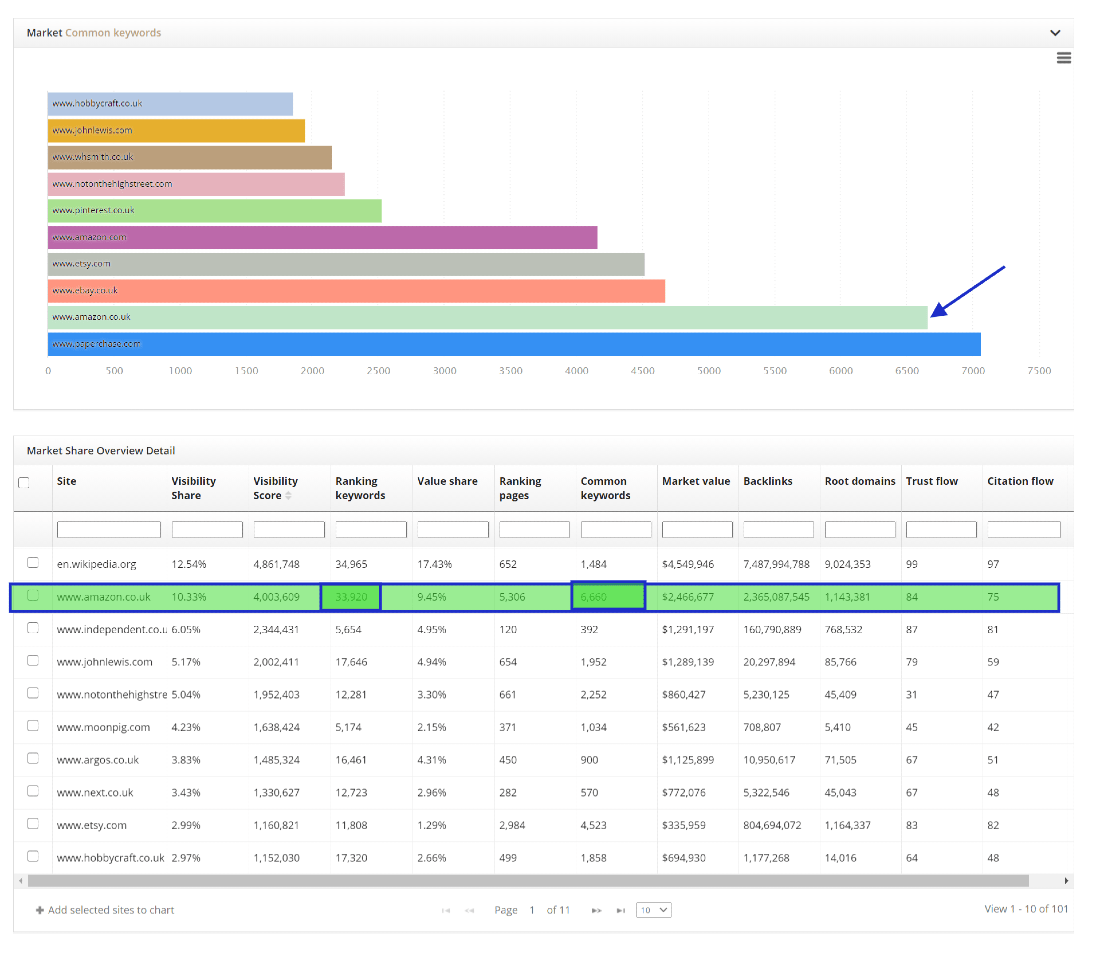
Task: Click the www.notonthehighstreet.com chart bar
Action: point(196,184)
